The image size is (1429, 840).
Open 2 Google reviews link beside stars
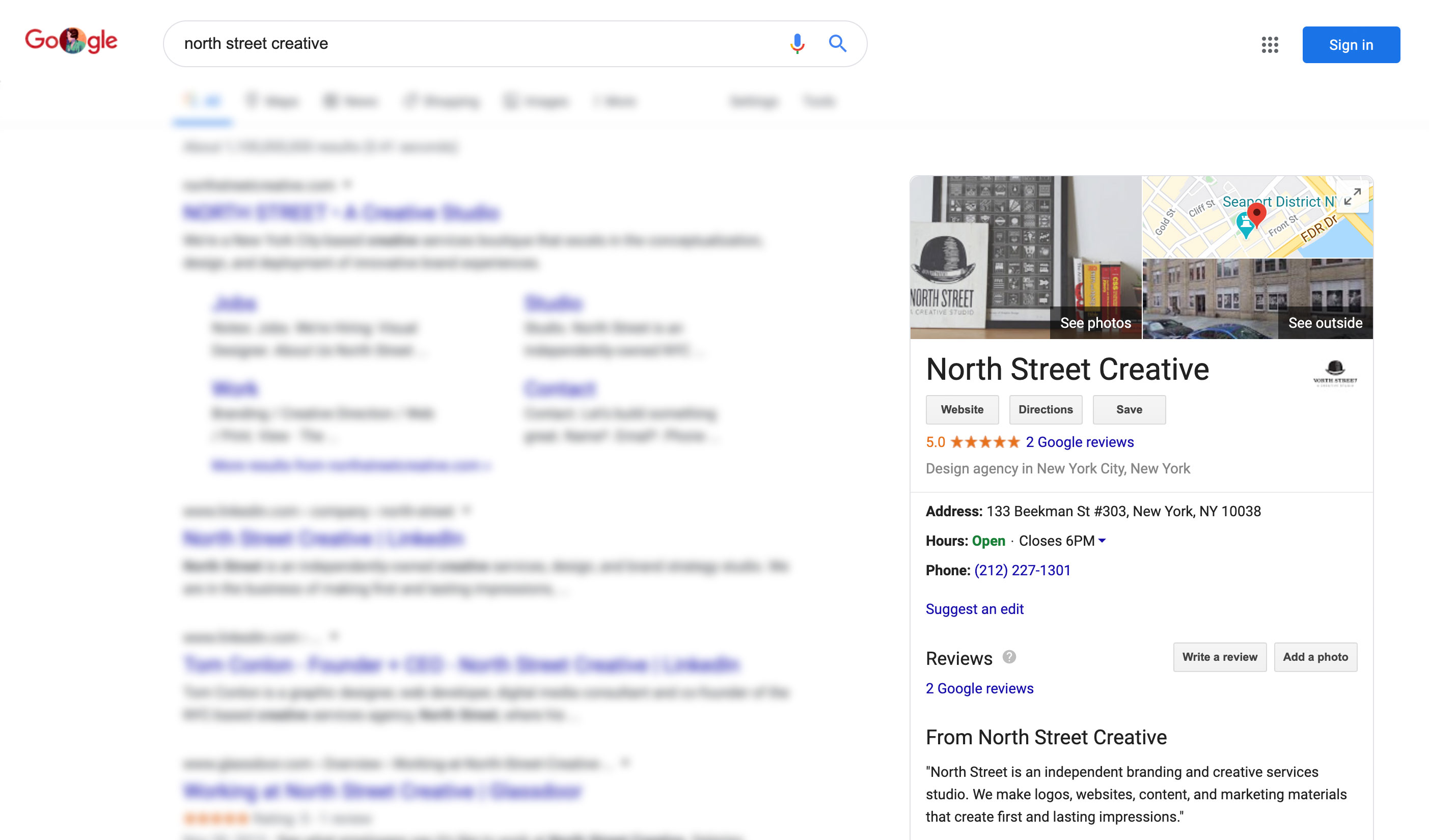[1079, 442]
